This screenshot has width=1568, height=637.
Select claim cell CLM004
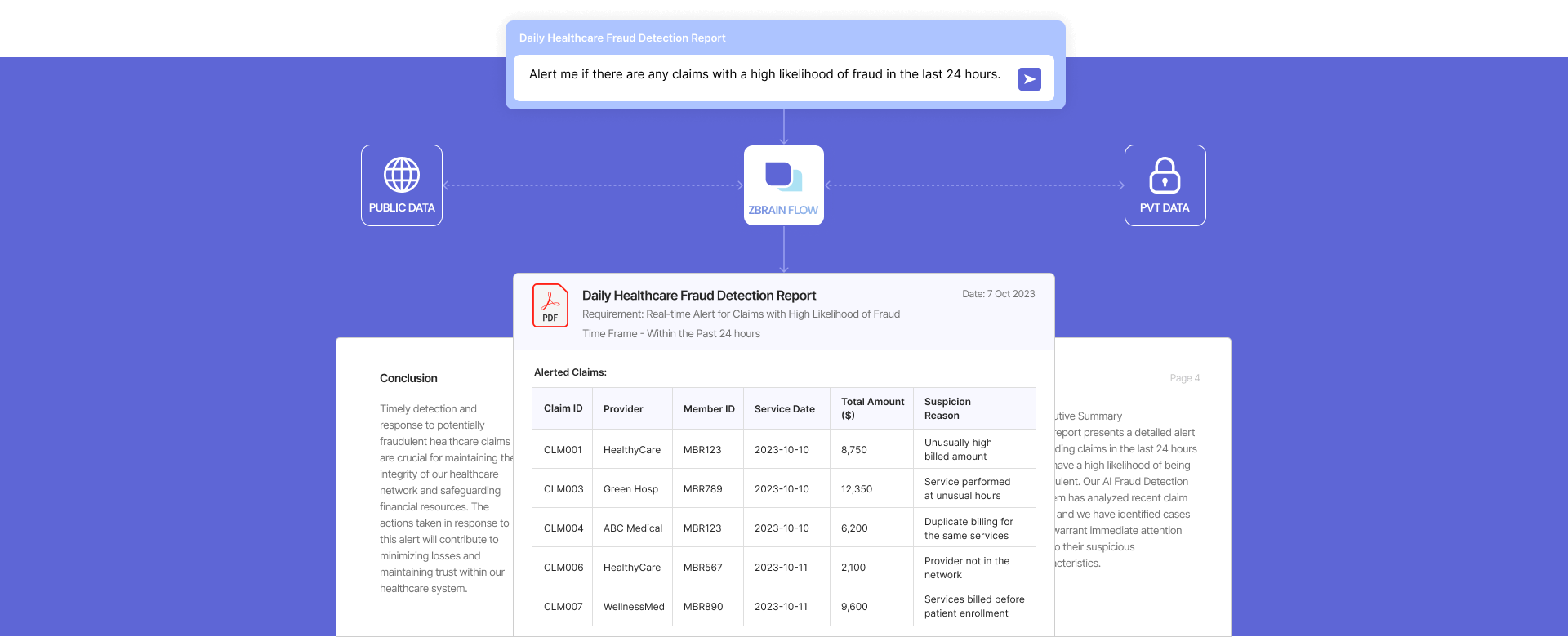tap(563, 528)
